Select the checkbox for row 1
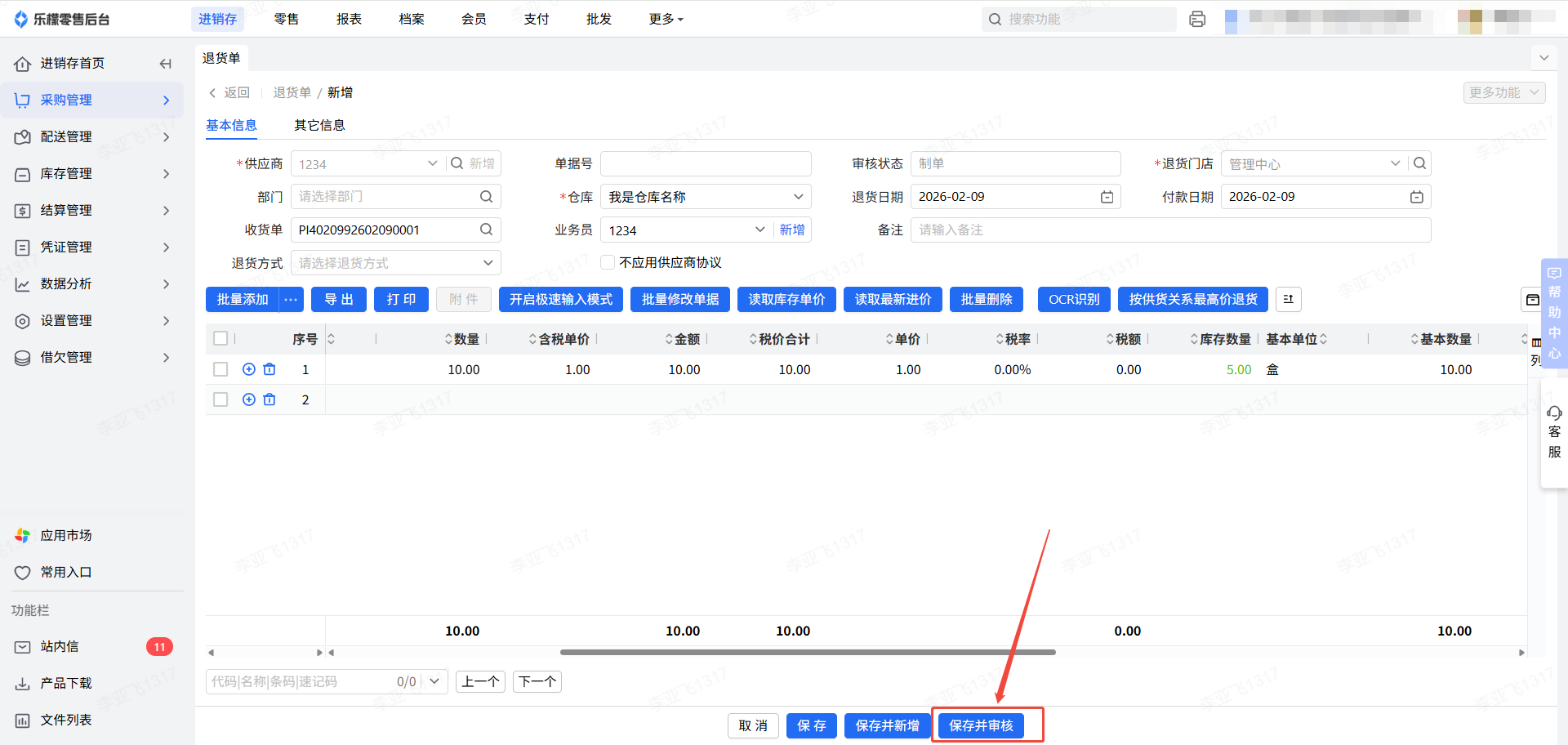The width and height of the screenshot is (1568, 745). (220, 369)
